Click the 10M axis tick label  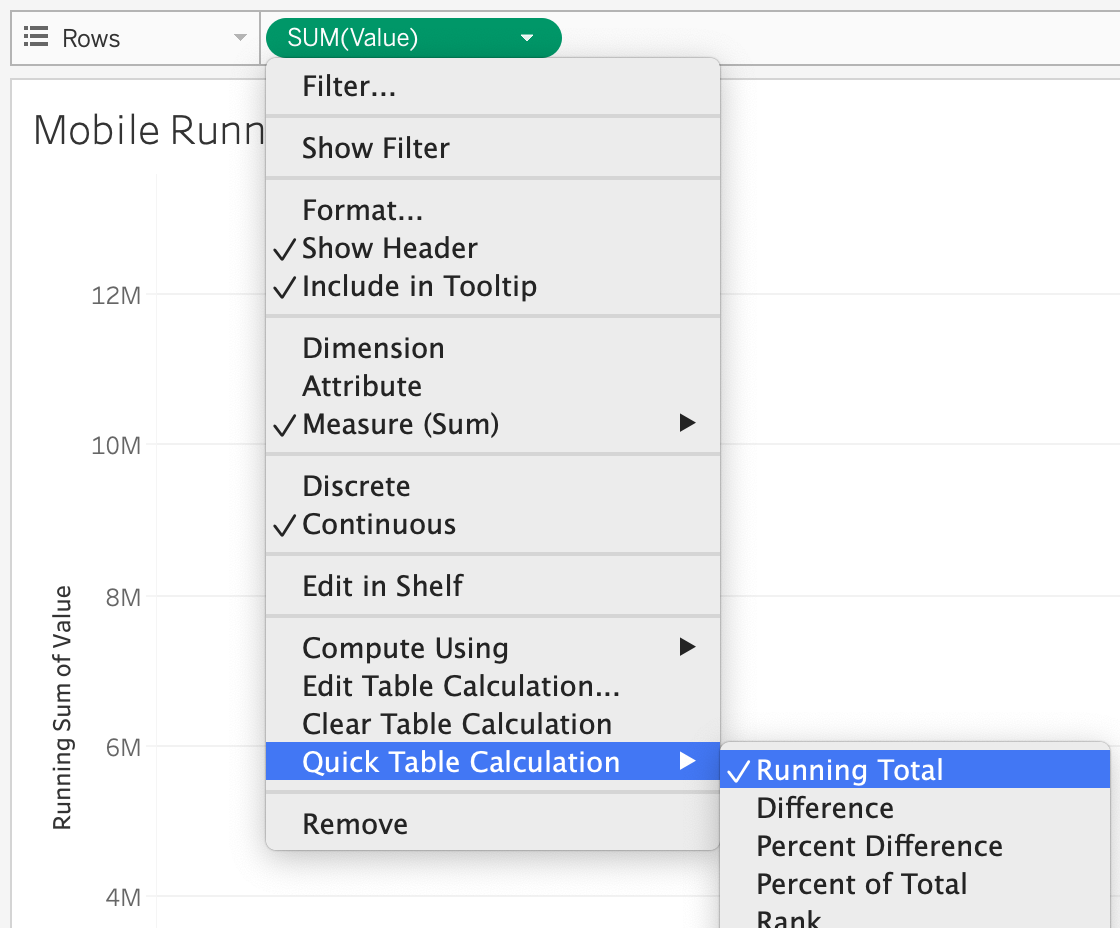[116, 446]
